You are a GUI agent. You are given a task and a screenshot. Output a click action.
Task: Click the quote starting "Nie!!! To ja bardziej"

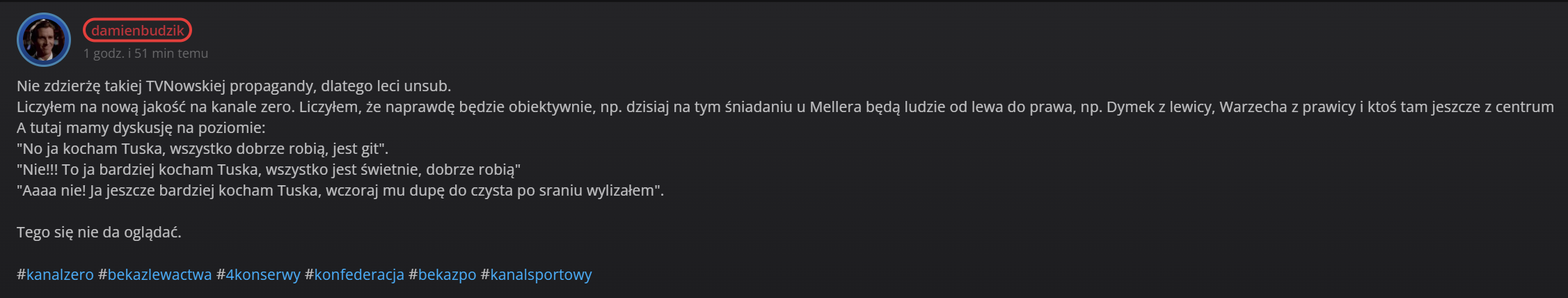click(x=268, y=170)
